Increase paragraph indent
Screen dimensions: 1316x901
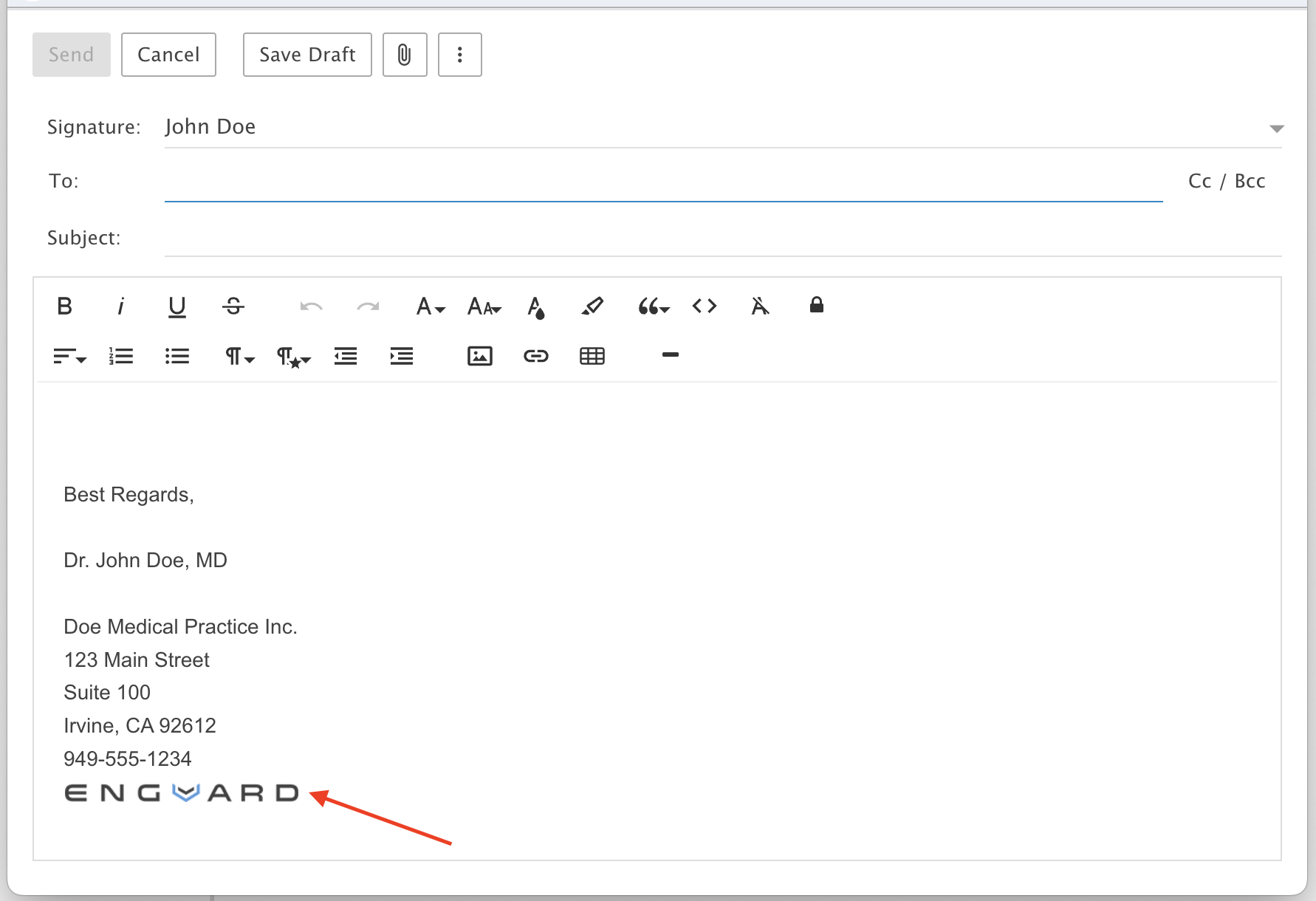tap(402, 357)
